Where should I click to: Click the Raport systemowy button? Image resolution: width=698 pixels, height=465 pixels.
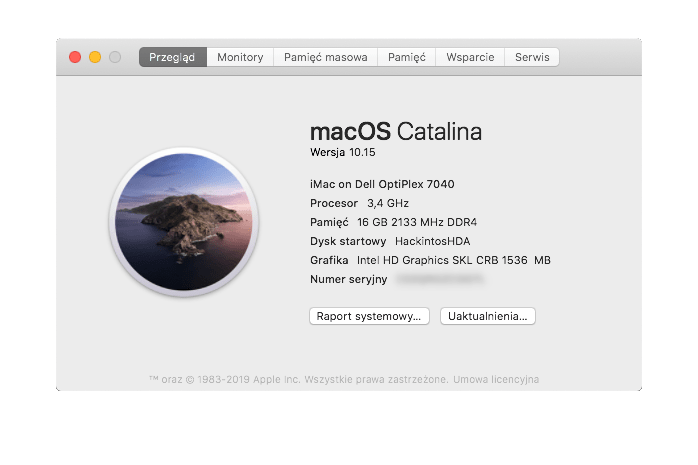(369, 316)
